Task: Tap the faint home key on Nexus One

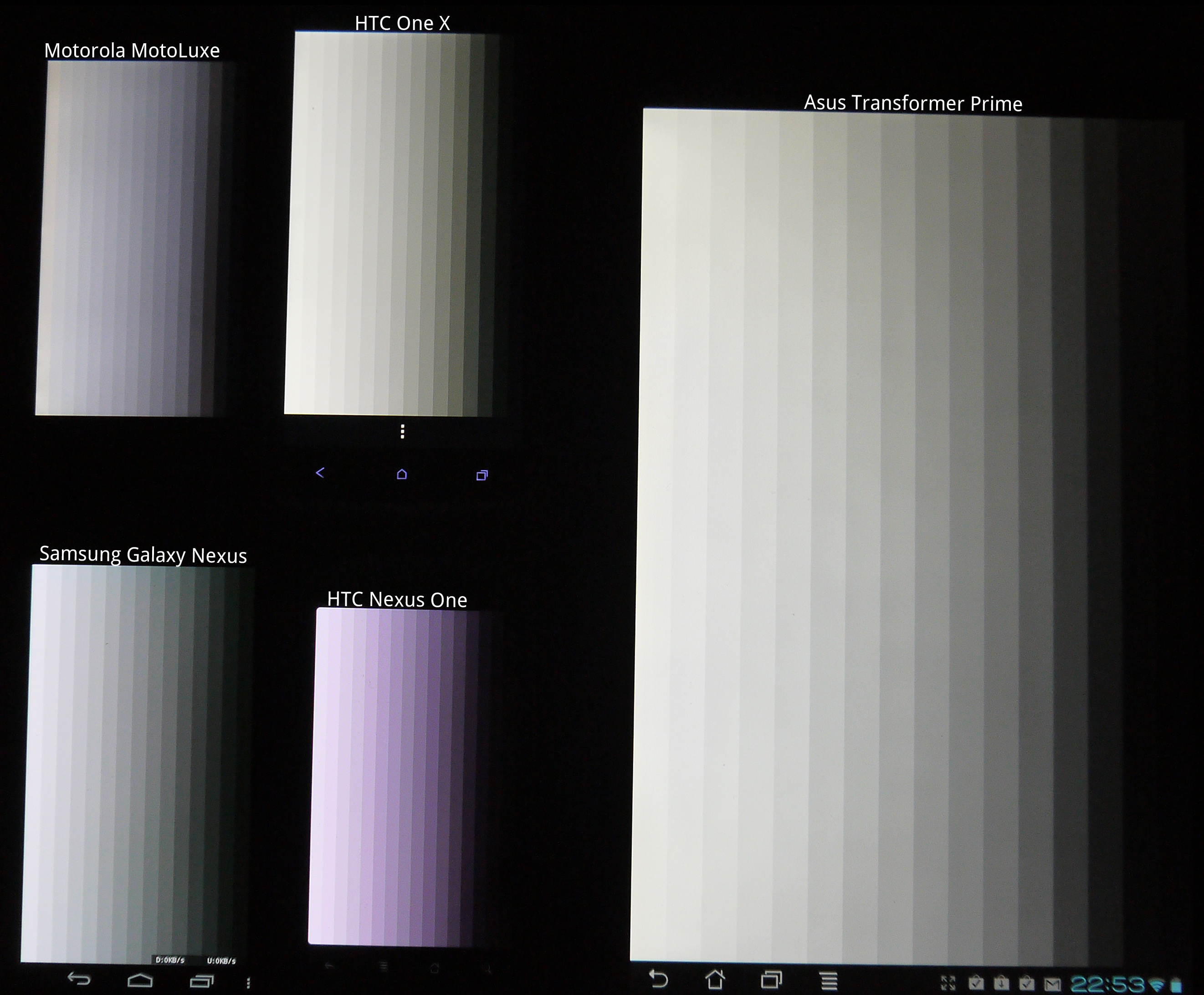Action: pos(435,968)
